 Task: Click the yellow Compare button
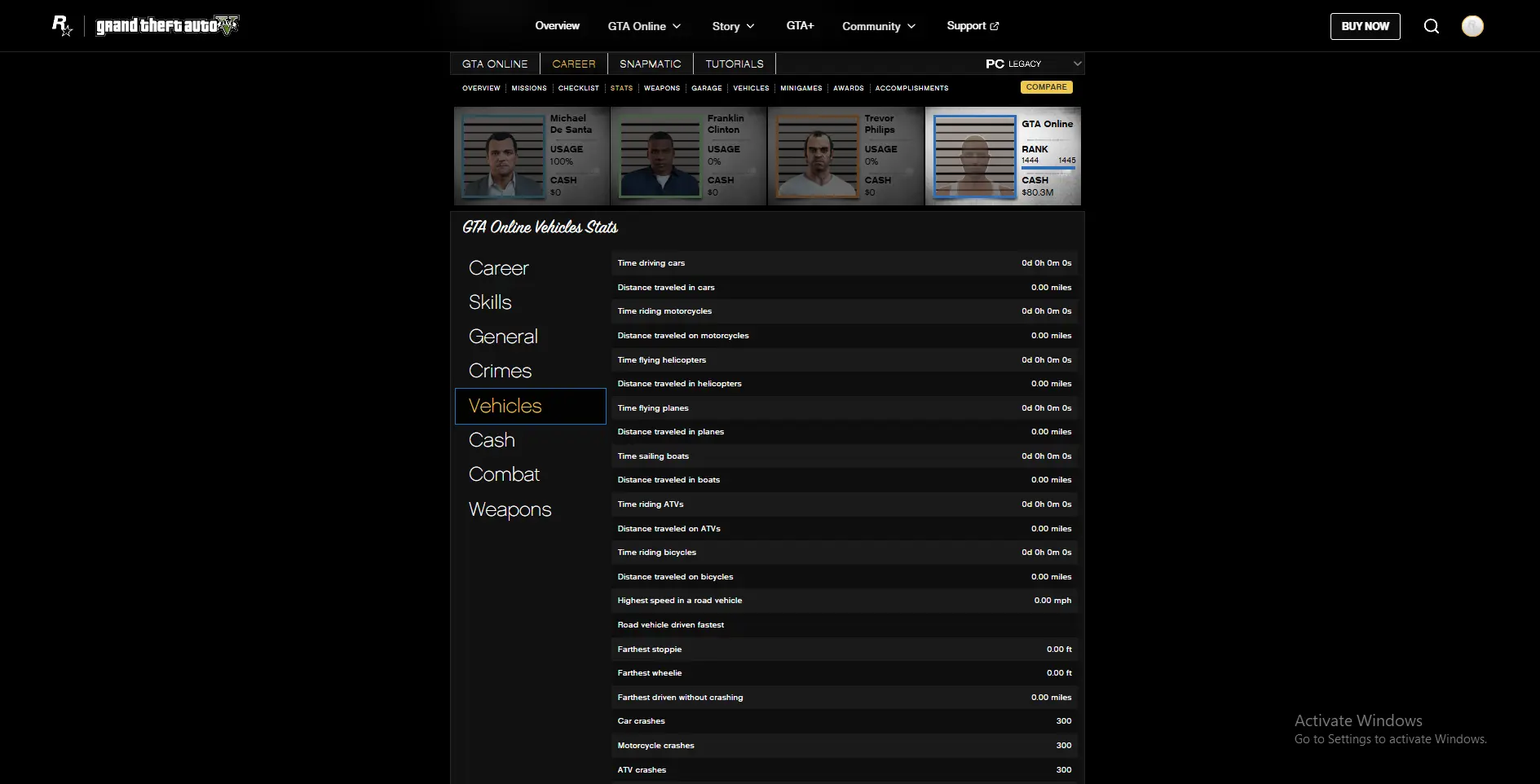[x=1046, y=87]
